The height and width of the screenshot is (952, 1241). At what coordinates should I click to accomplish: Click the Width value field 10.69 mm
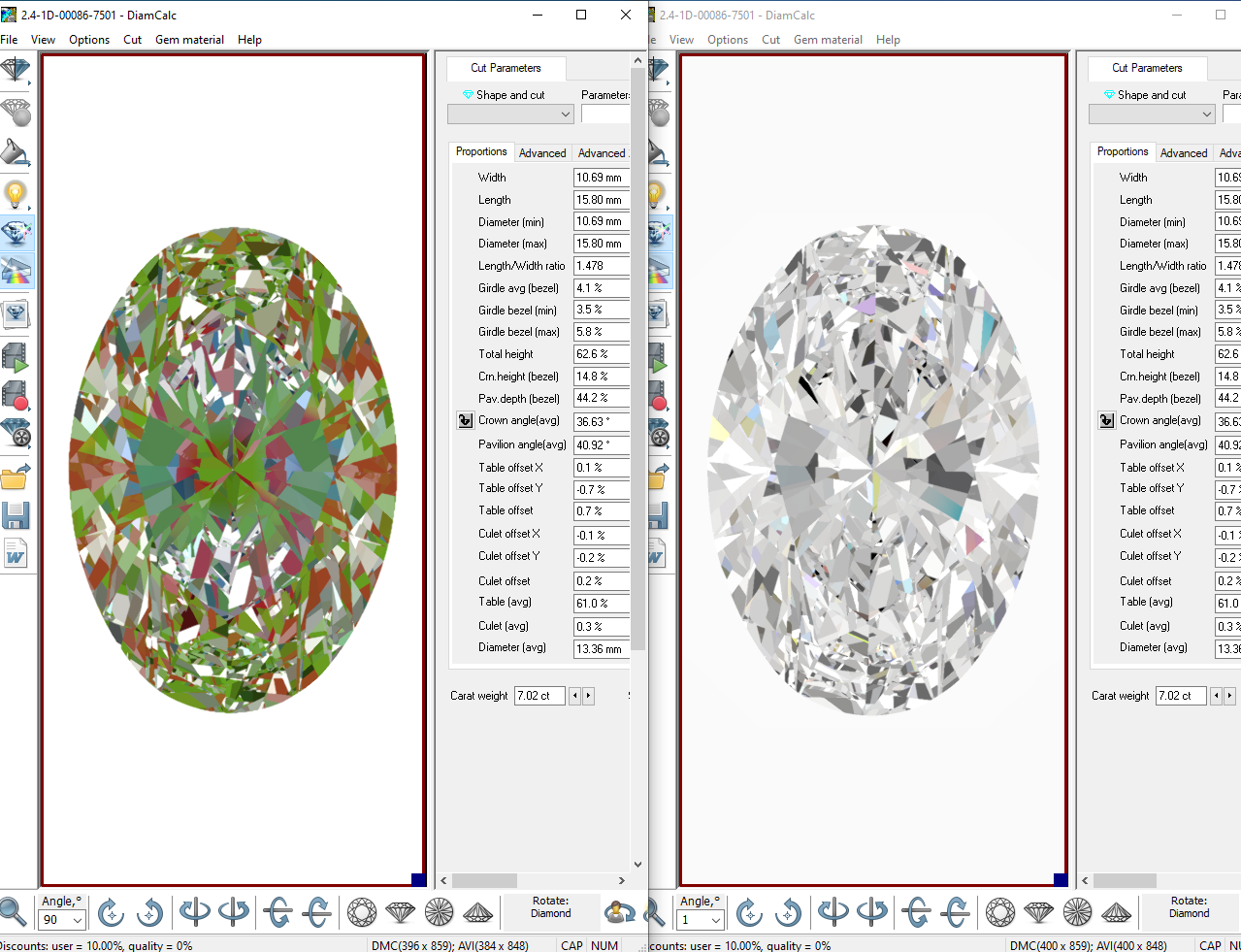point(602,178)
